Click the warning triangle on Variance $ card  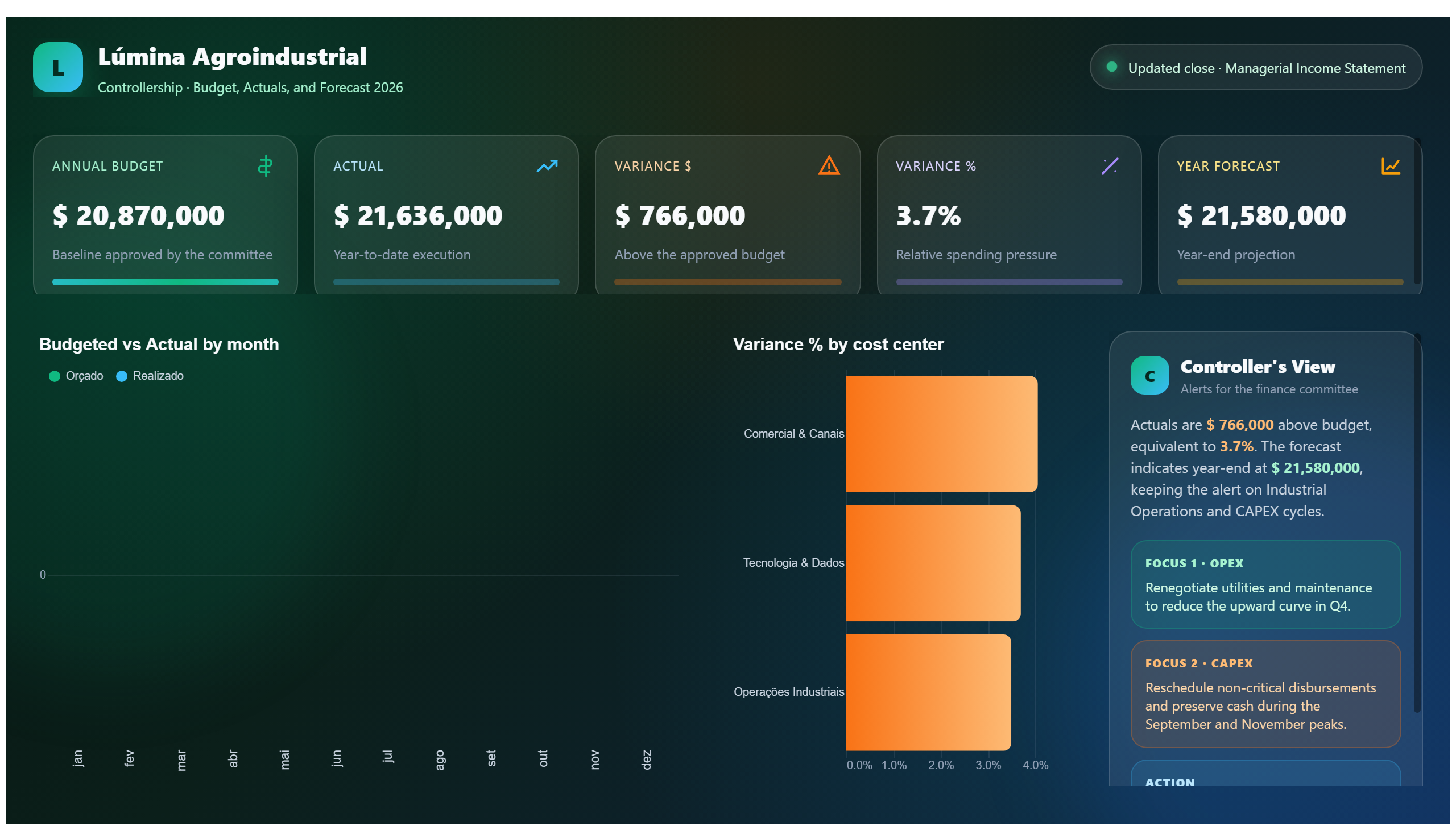(828, 165)
